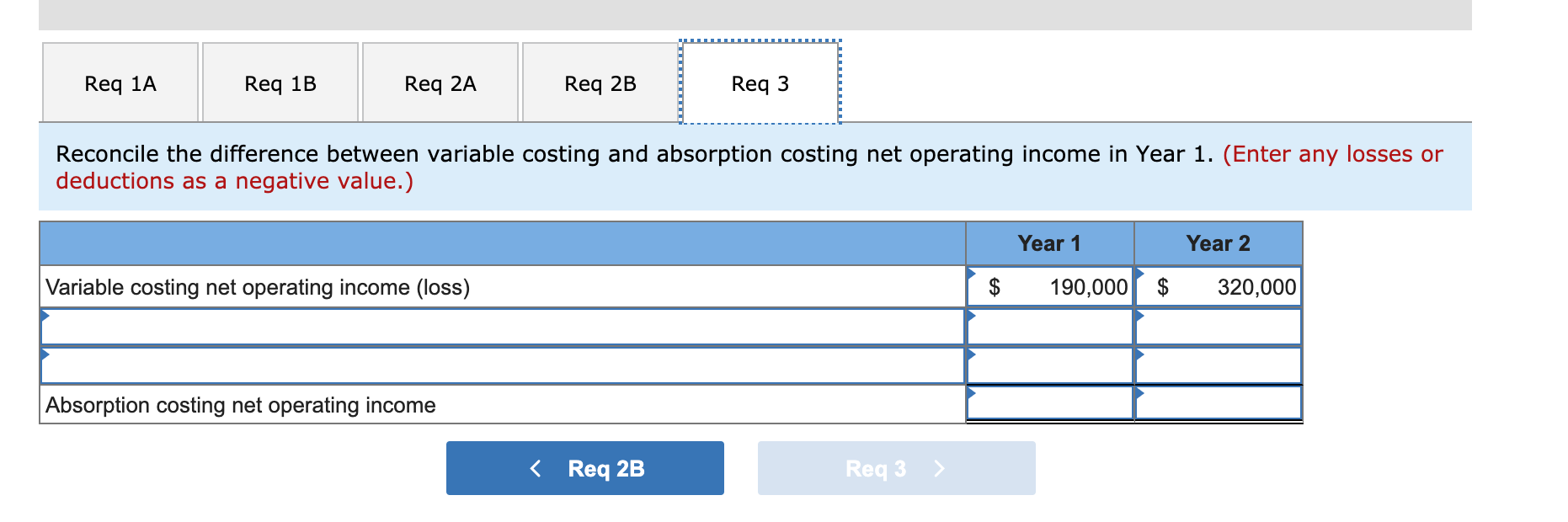The width and height of the screenshot is (1568, 522).
Task: Open the Req 2A tab
Action: coord(440,83)
